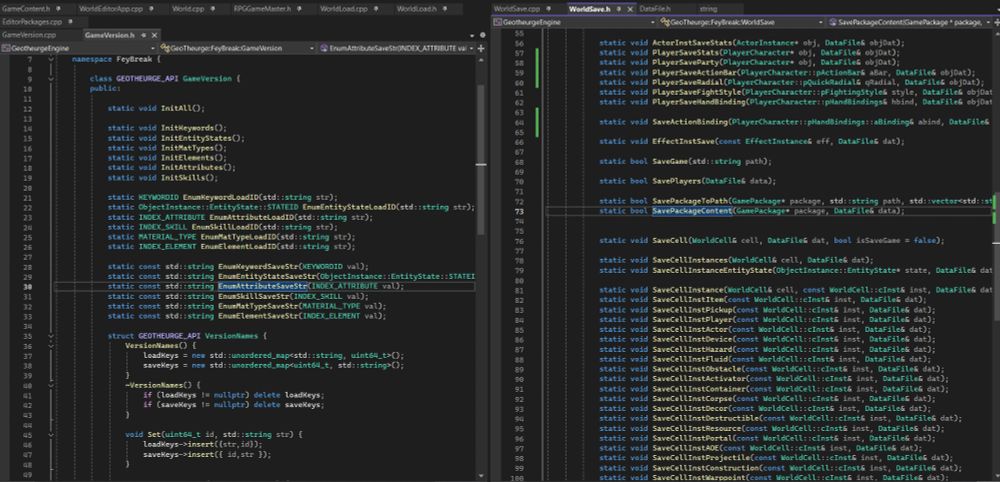
Task: Toggle pin on RPGGameMaster.h tab
Action: tap(297, 9)
